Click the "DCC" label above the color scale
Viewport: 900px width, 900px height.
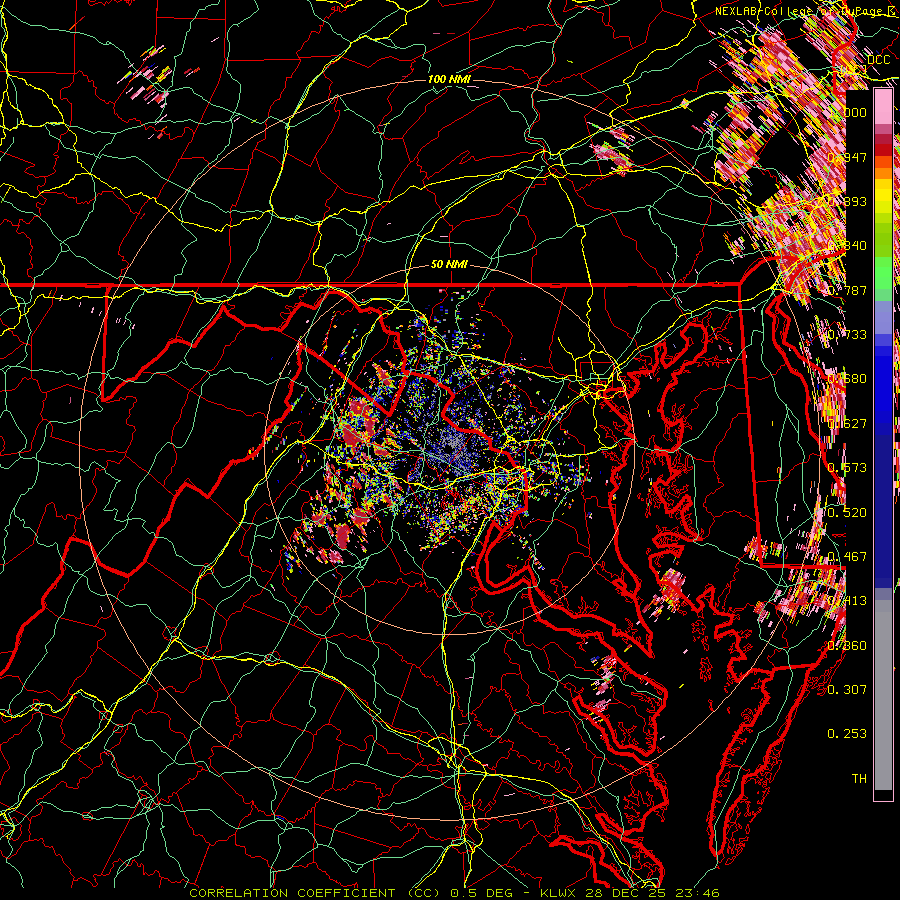coord(878,60)
